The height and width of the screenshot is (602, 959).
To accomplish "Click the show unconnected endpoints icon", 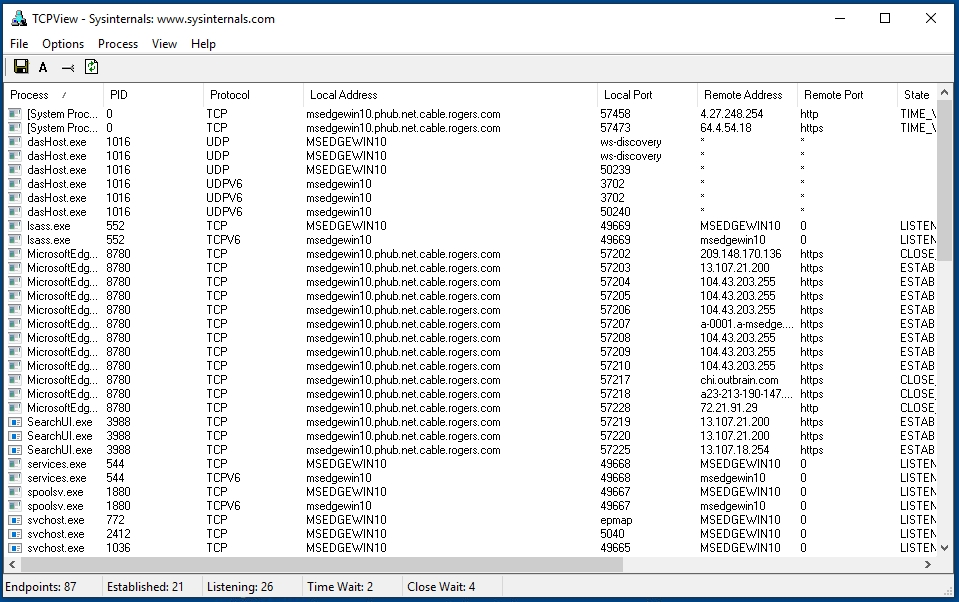I will click(68, 67).
